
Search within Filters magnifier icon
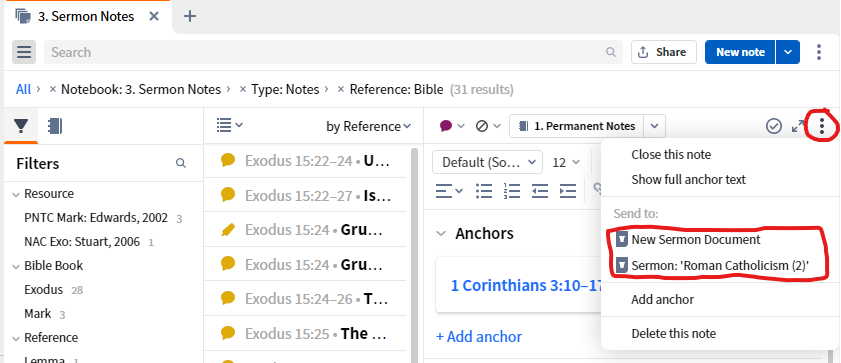181,163
